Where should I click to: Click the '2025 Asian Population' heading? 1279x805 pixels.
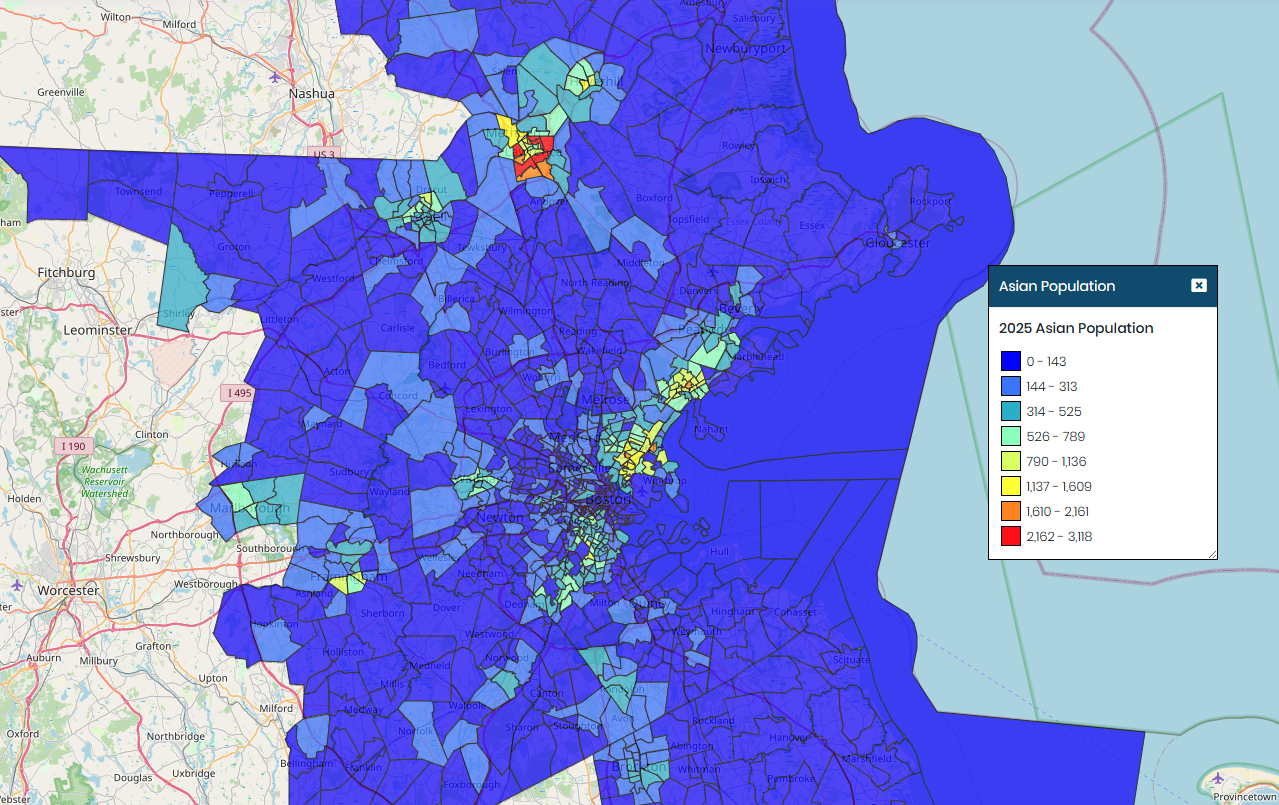click(1076, 328)
